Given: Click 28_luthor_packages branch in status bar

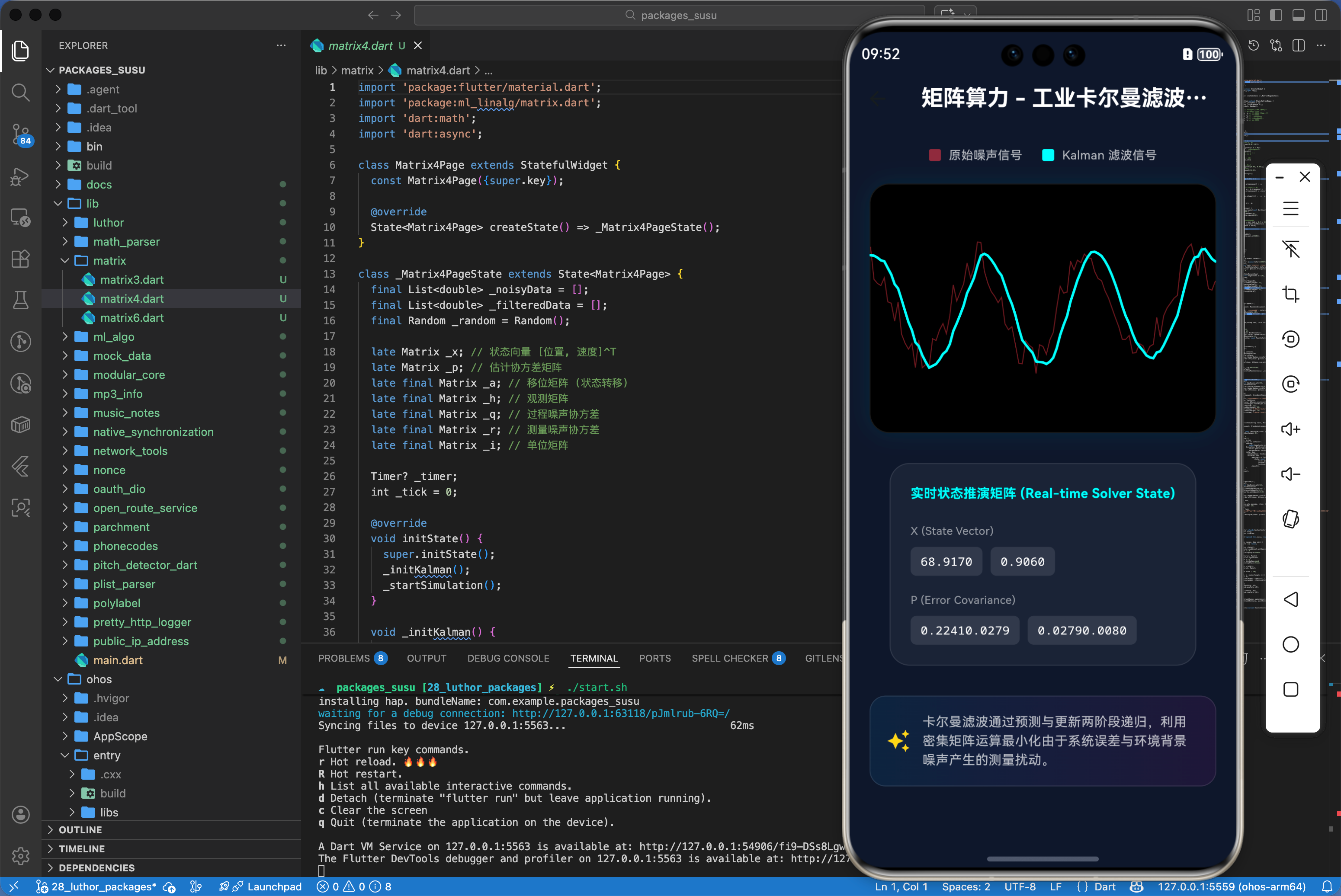Looking at the screenshot, I should point(103,886).
